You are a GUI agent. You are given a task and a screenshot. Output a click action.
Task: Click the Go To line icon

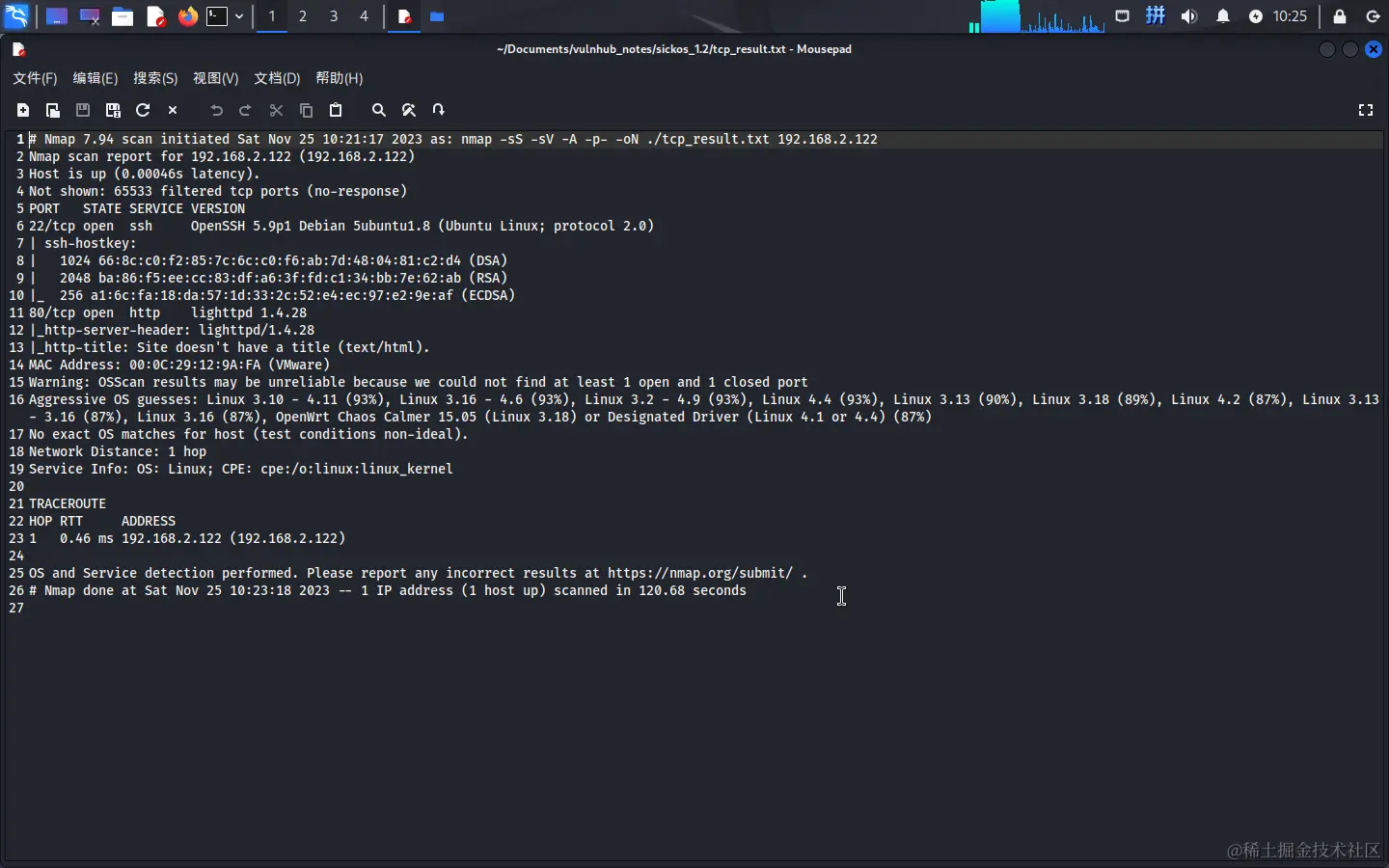tap(439, 110)
